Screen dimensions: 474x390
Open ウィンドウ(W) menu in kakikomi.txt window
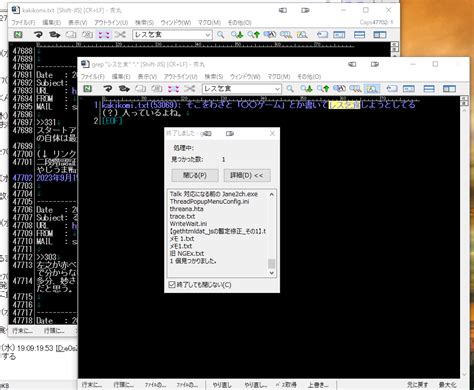(176, 22)
